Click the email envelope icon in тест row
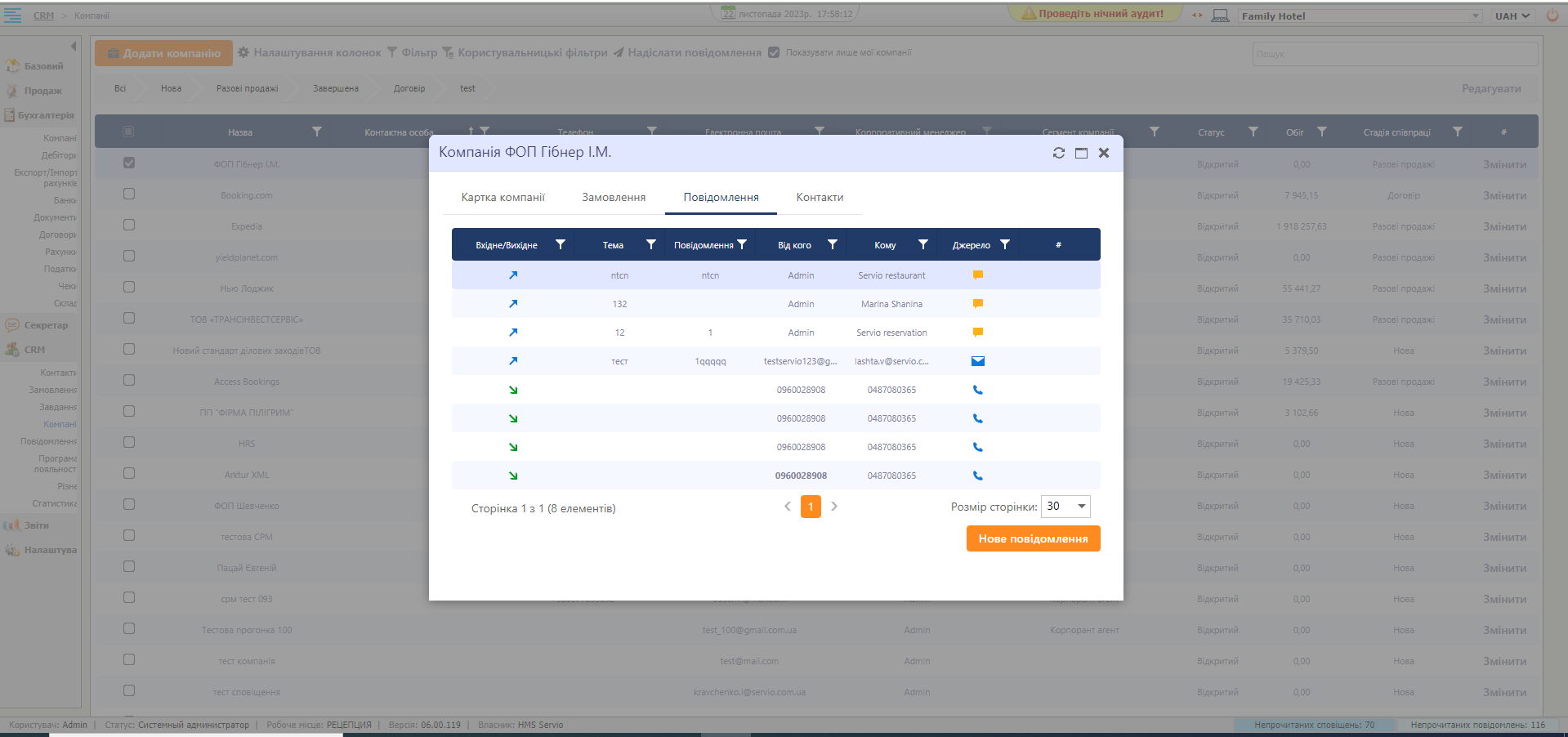This screenshot has height=737, width=1568. pos(977,361)
